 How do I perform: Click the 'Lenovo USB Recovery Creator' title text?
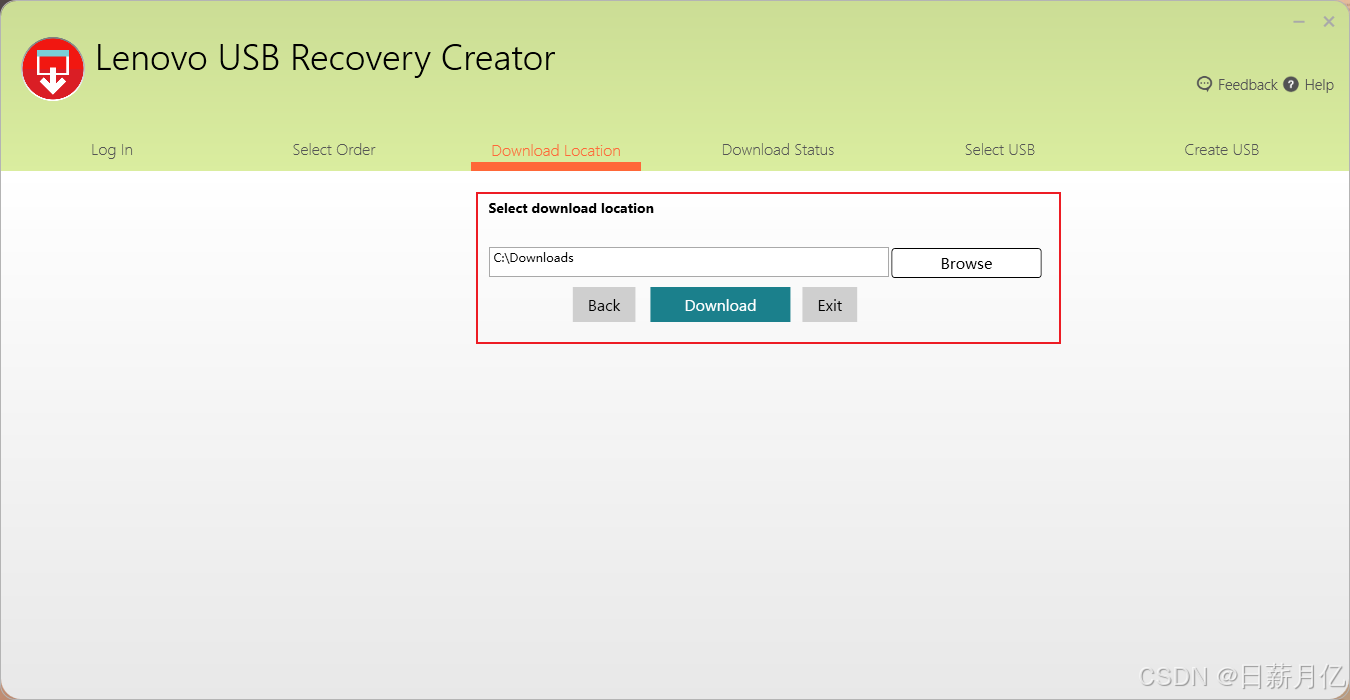click(x=325, y=58)
